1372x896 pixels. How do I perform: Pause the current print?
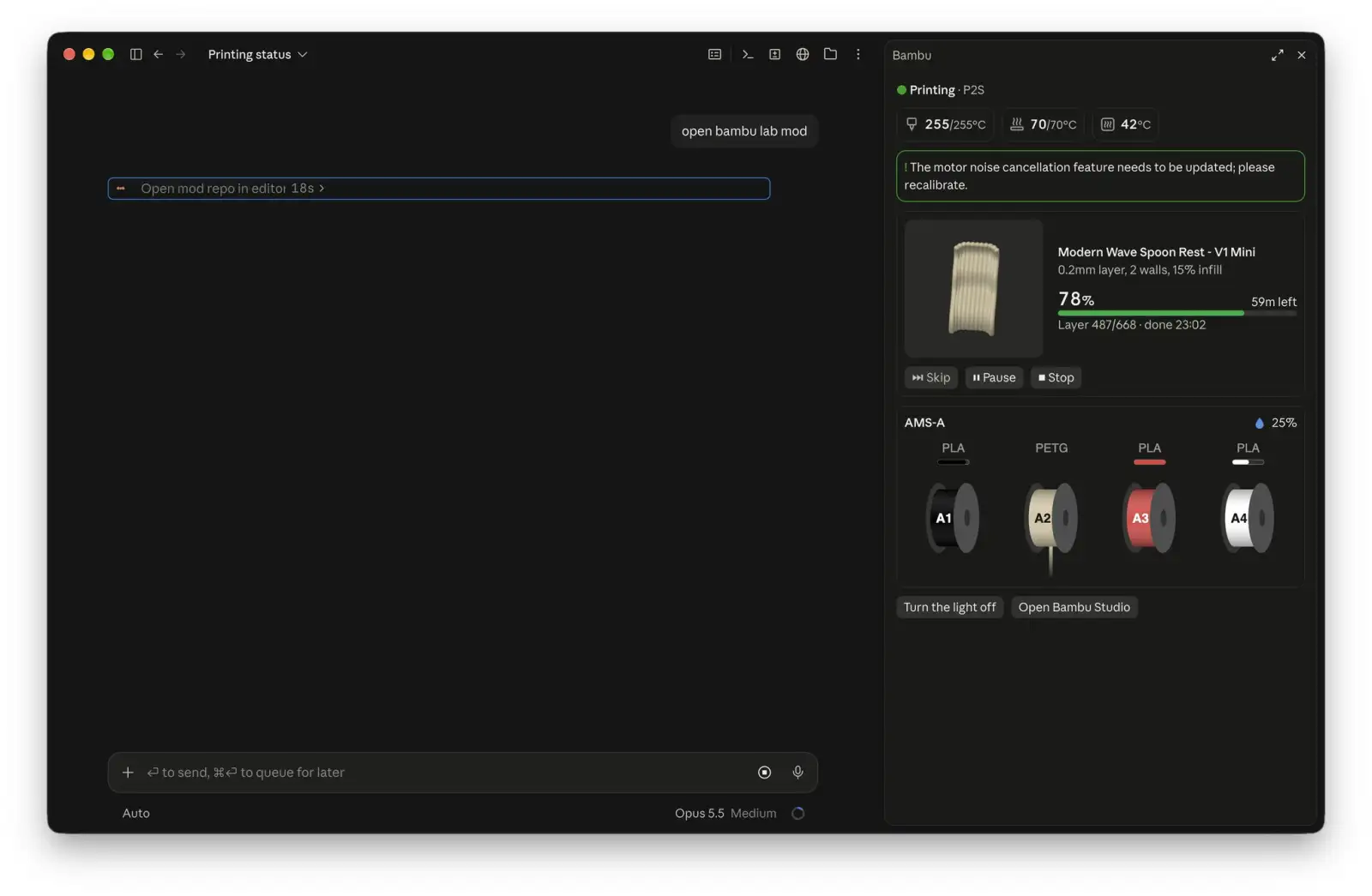[x=994, y=377]
